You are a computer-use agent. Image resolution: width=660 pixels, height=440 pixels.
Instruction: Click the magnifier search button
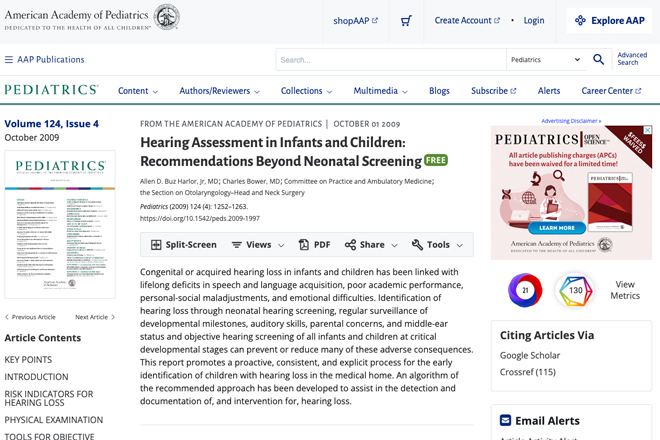[598, 59]
